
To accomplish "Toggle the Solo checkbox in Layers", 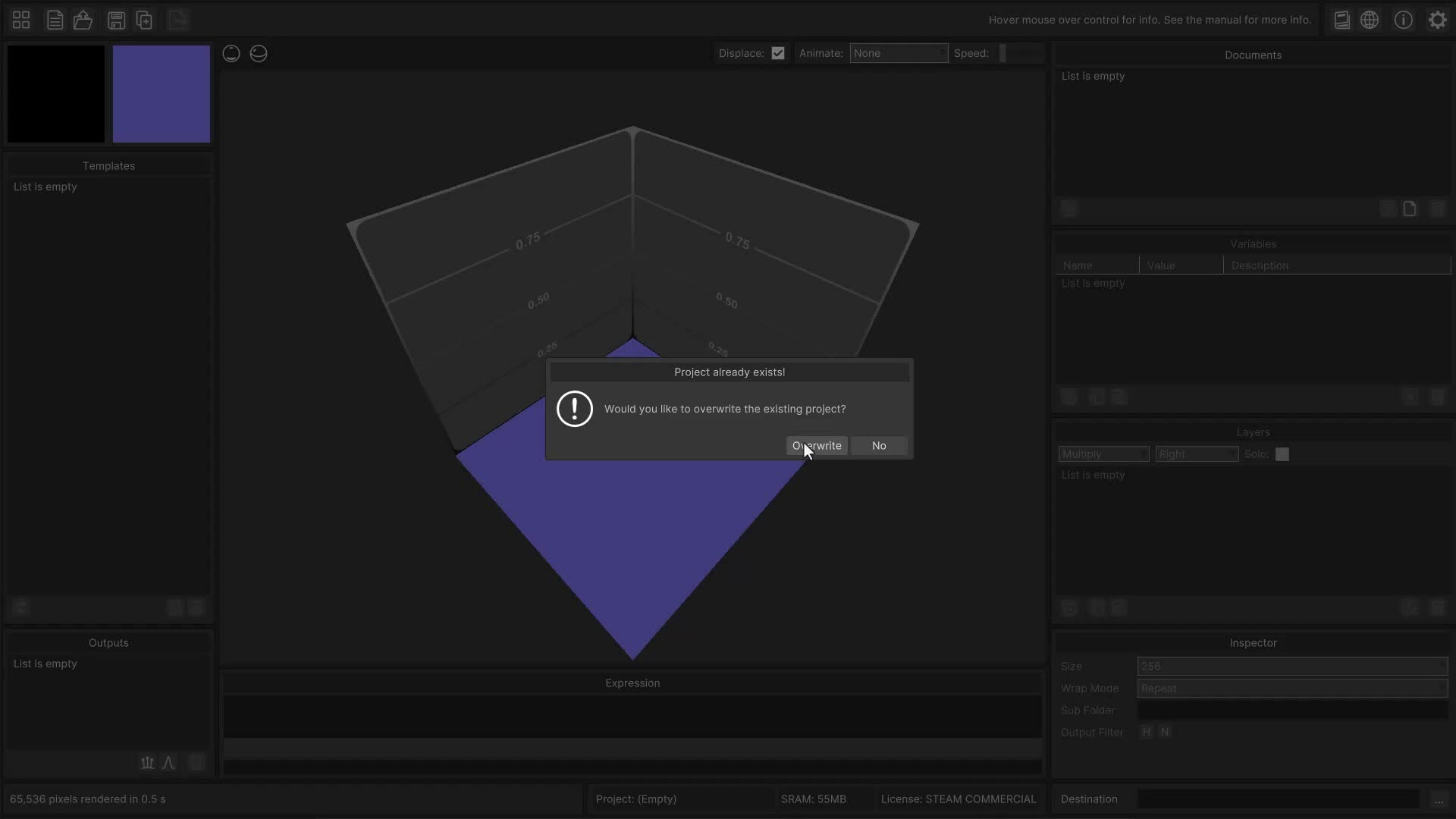I will 1282,454.
